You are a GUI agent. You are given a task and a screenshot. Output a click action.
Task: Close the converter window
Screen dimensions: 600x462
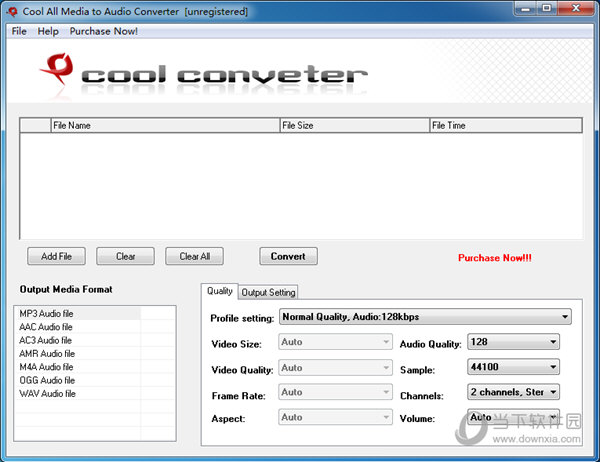pyautogui.click(x=576, y=8)
